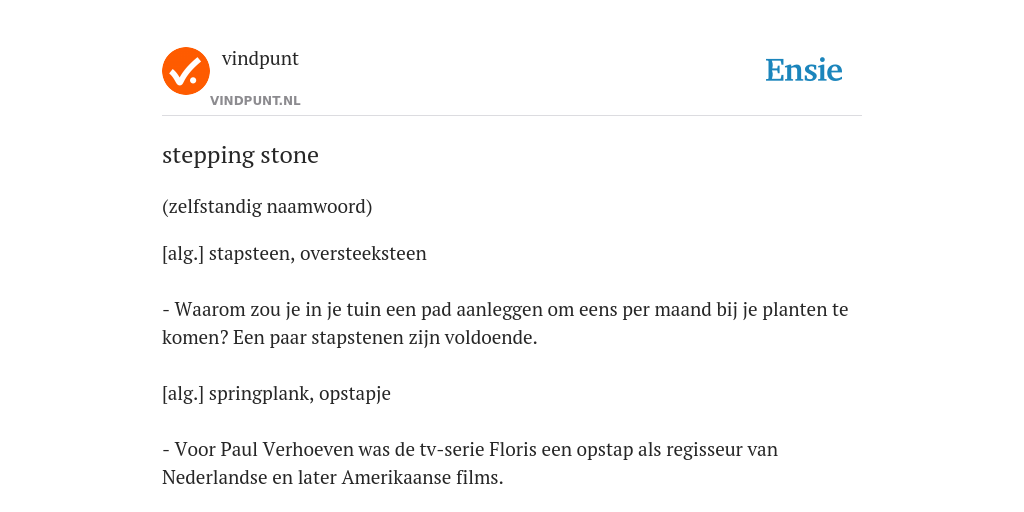Click the first '[alg.]' tag
Image resolution: width=1024 pixels, height=512 pixels.
click(x=183, y=253)
